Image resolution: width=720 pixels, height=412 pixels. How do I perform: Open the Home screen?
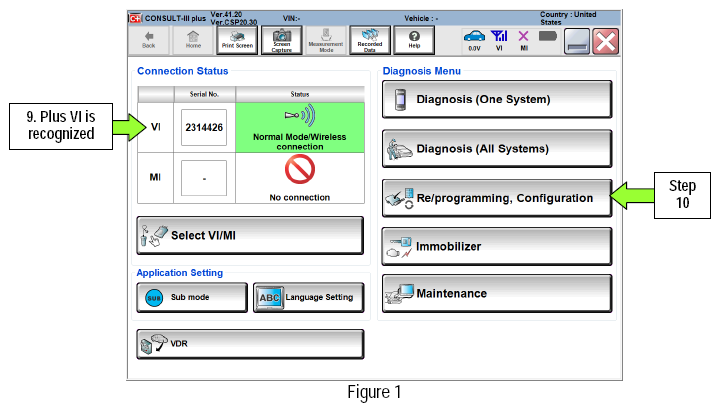(x=193, y=40)
